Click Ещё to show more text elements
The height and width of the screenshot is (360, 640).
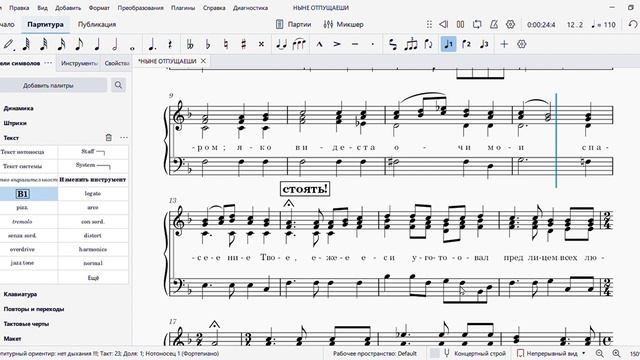point(93,278)
